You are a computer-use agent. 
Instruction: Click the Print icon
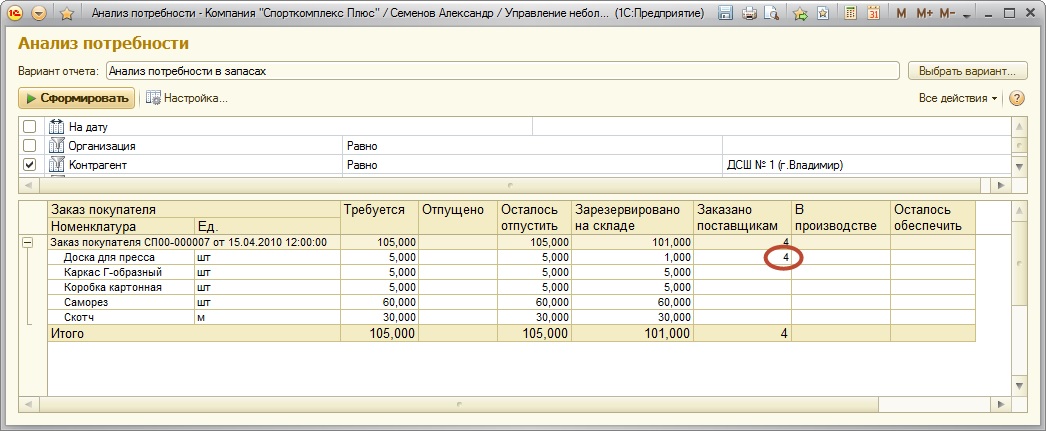click(749, 14)
